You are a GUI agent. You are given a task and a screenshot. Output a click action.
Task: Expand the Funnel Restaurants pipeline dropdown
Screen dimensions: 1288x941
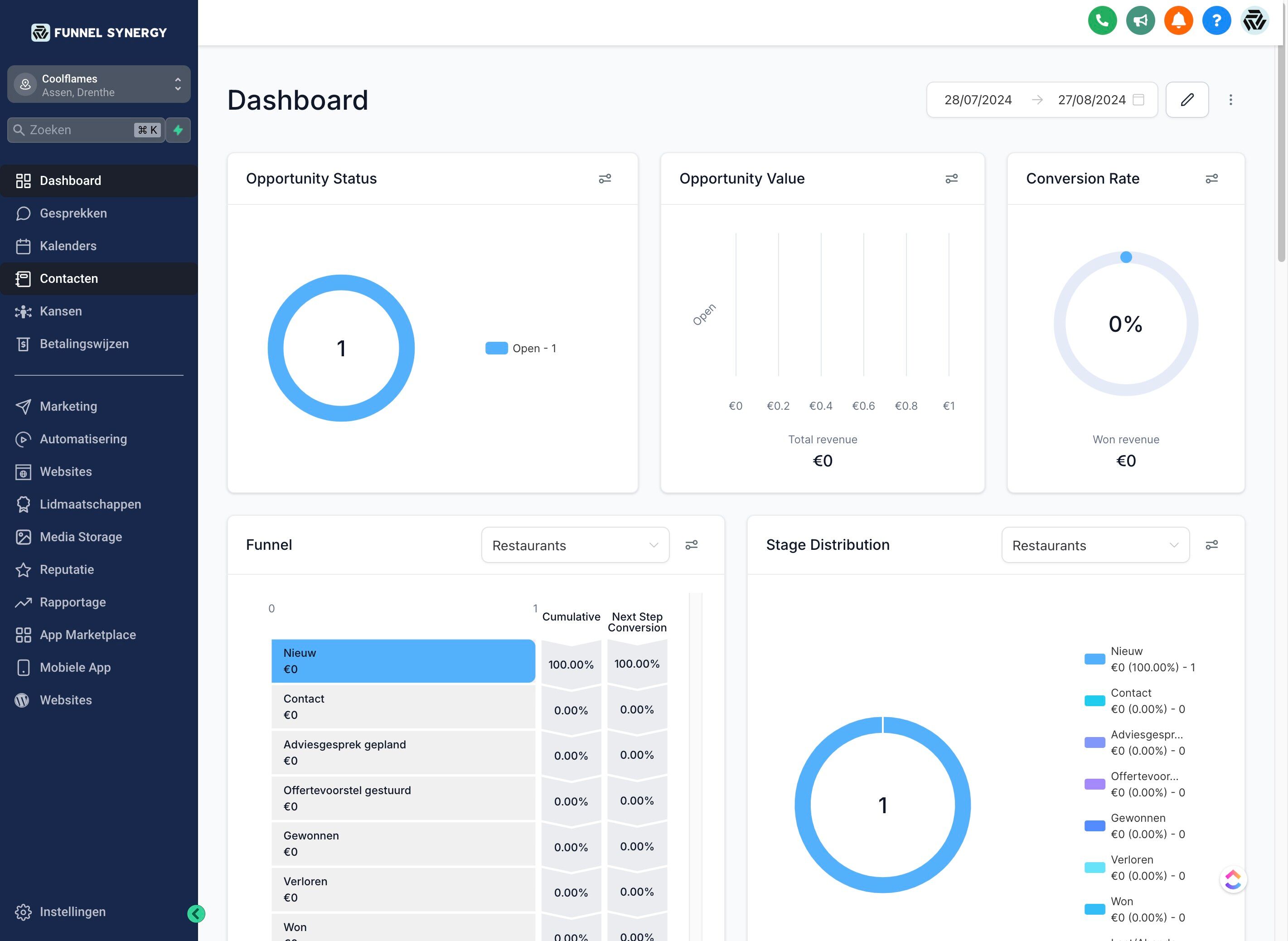point(575,545)
